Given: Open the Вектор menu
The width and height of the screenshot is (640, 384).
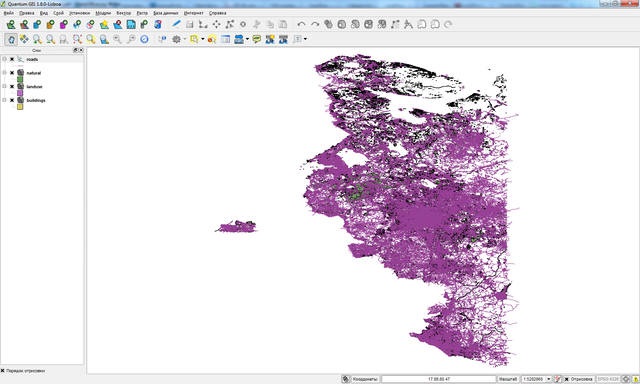Looking at the screenshot, I should [x=124, y=13].
